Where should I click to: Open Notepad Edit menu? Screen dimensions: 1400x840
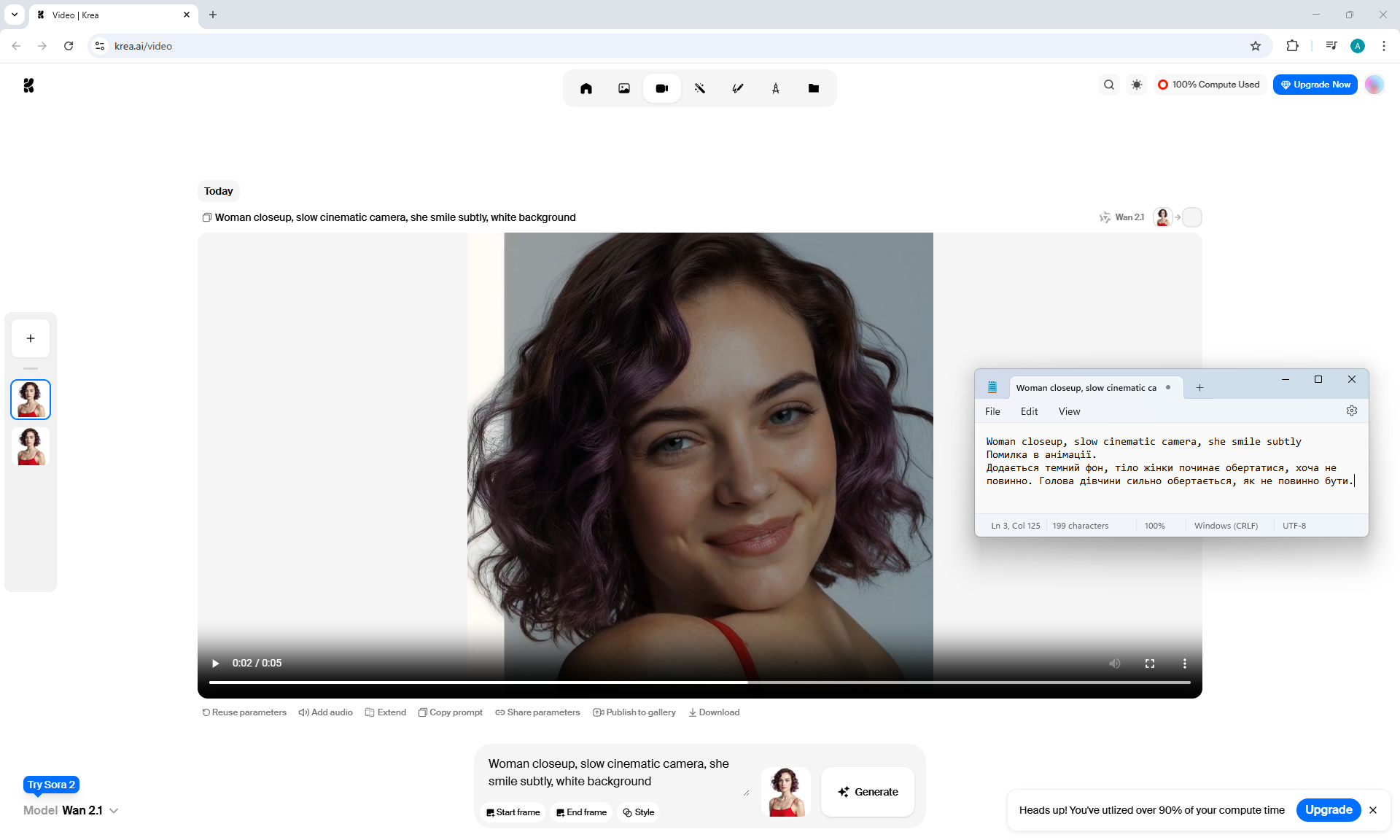[x=1028, y=411]
